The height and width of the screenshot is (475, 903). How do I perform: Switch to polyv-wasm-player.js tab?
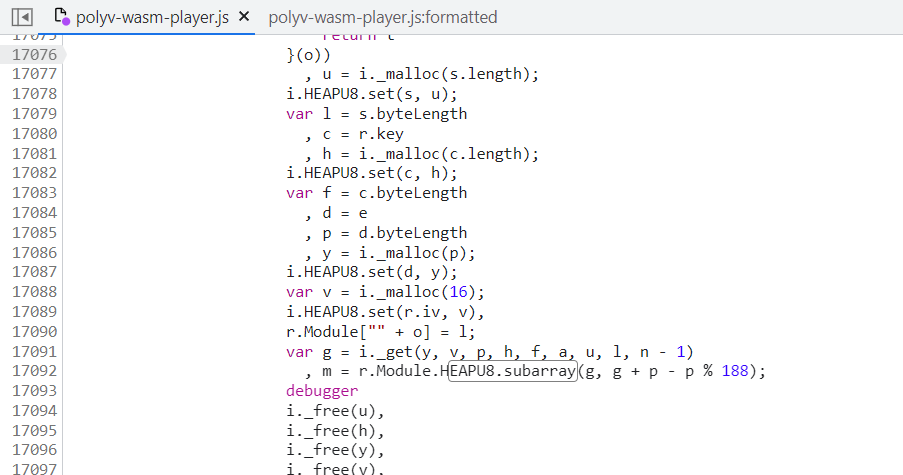153,17
